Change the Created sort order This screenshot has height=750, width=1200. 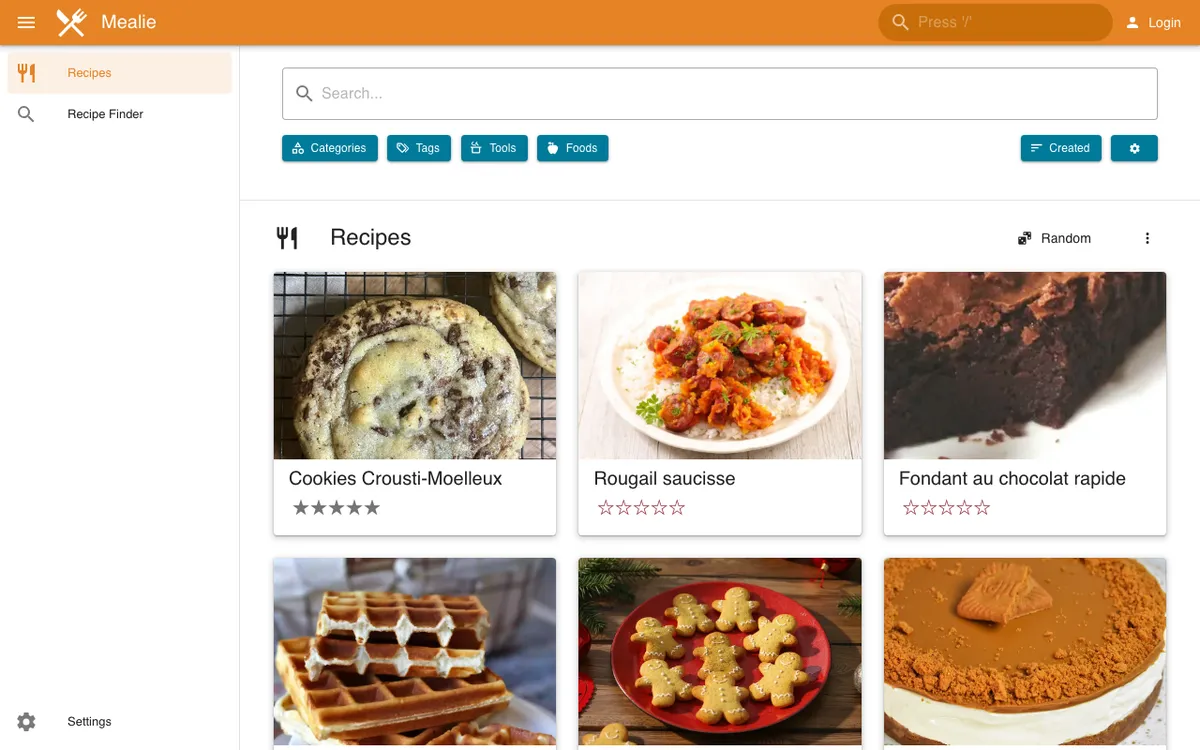pos(1061,148)
